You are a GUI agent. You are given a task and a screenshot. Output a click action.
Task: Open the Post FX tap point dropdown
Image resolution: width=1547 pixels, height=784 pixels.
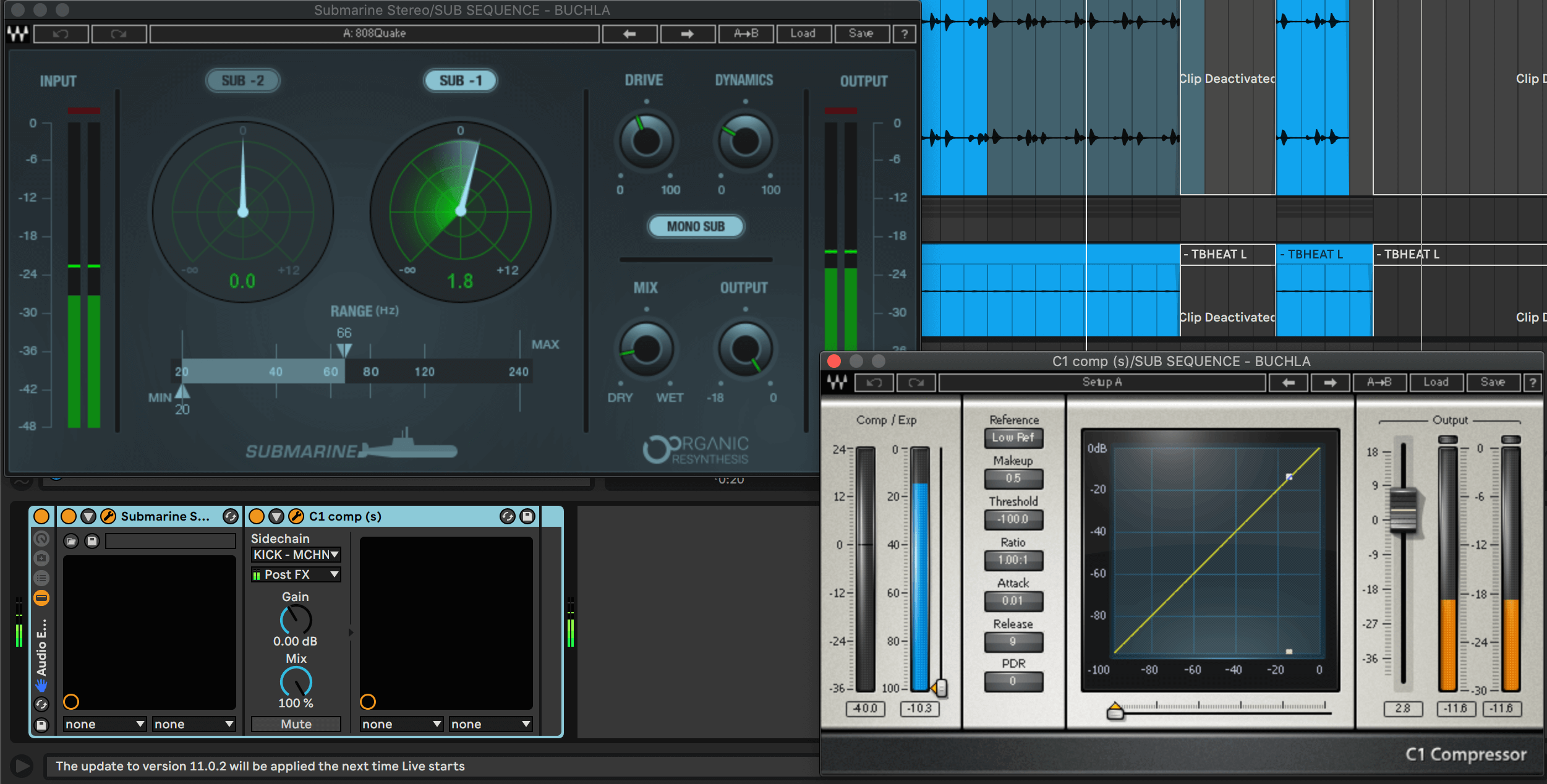point(296,574)
